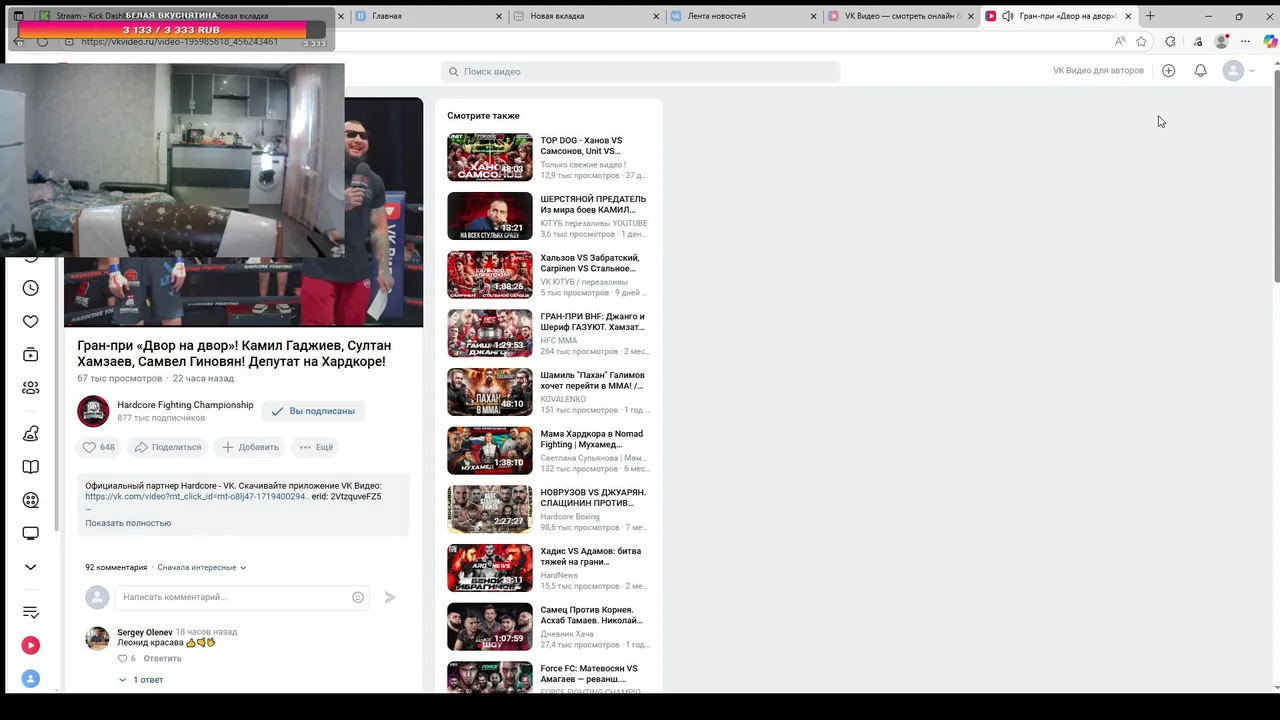Open Hardcore Fighting Championship channel name

pyautogui.click(x=185, y=405)
